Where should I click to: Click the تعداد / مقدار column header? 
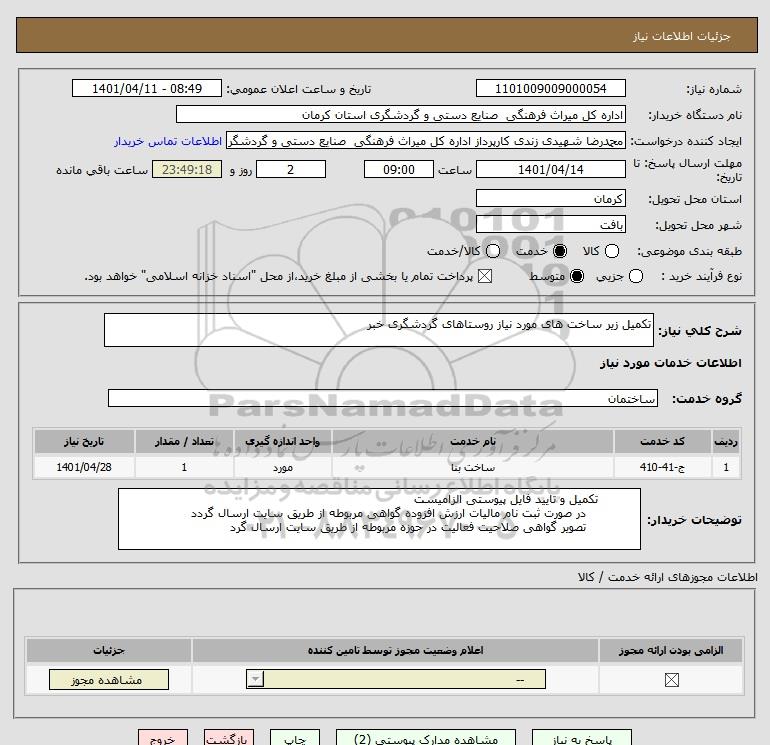point(184,441)
